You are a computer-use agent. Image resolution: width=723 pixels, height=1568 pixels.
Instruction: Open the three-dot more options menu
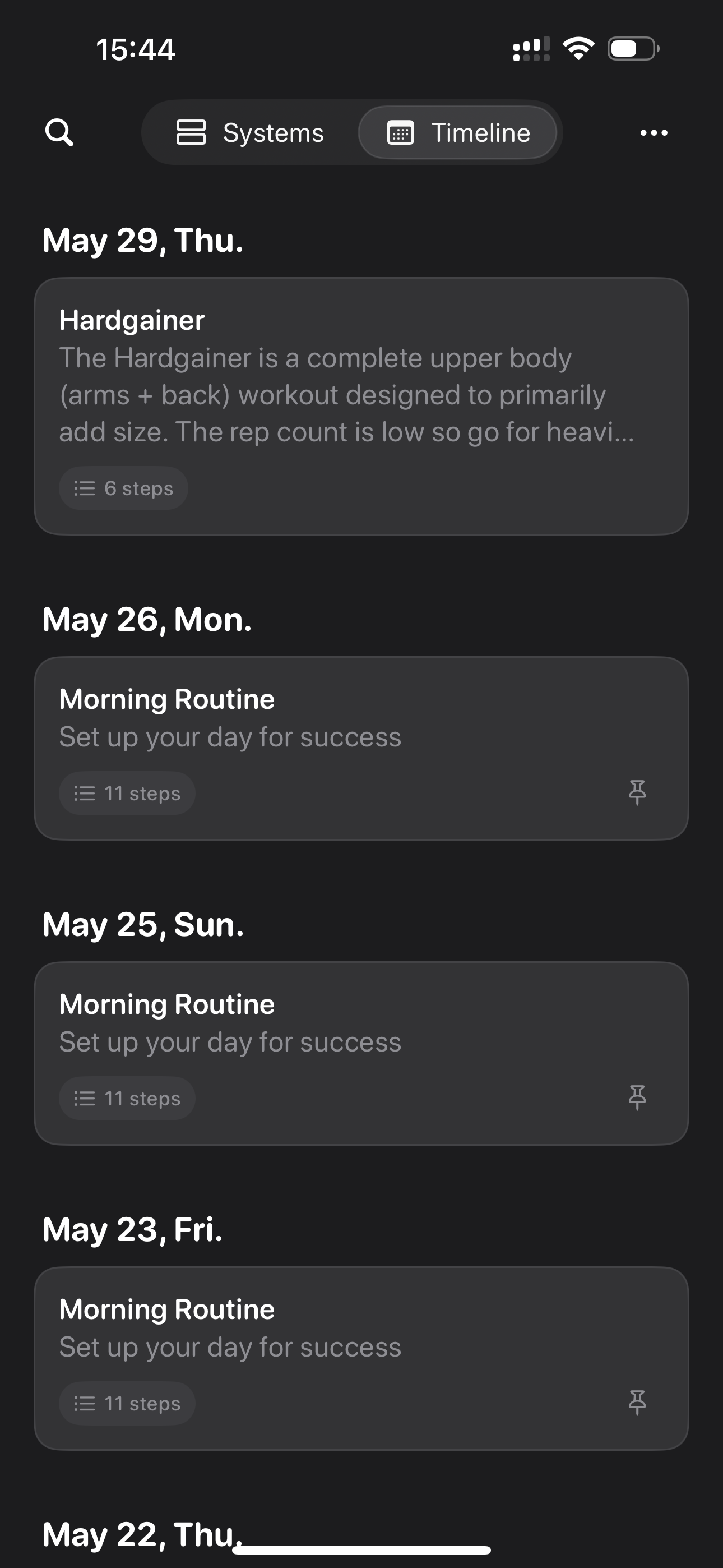pos(654,133)
